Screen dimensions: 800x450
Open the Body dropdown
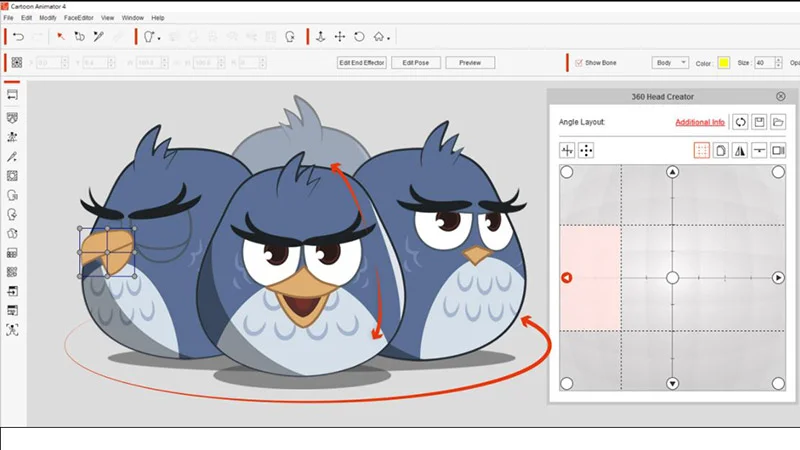coord(670,63)
